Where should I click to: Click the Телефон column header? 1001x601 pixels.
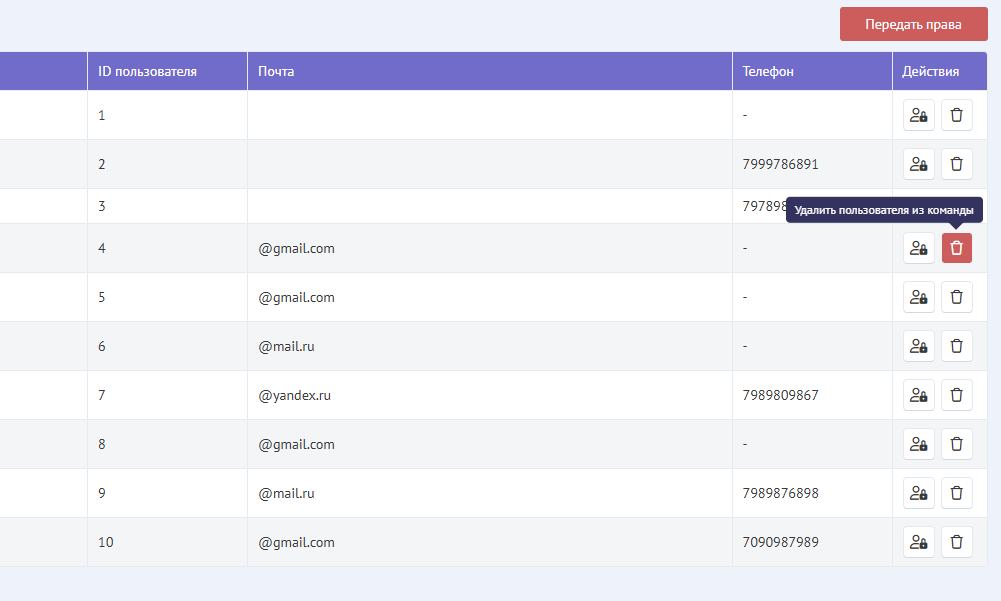coord(768,71)
